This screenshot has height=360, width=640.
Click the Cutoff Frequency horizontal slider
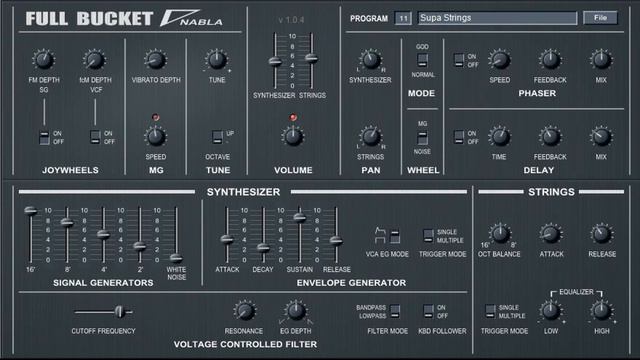click(x=119, y=312)
